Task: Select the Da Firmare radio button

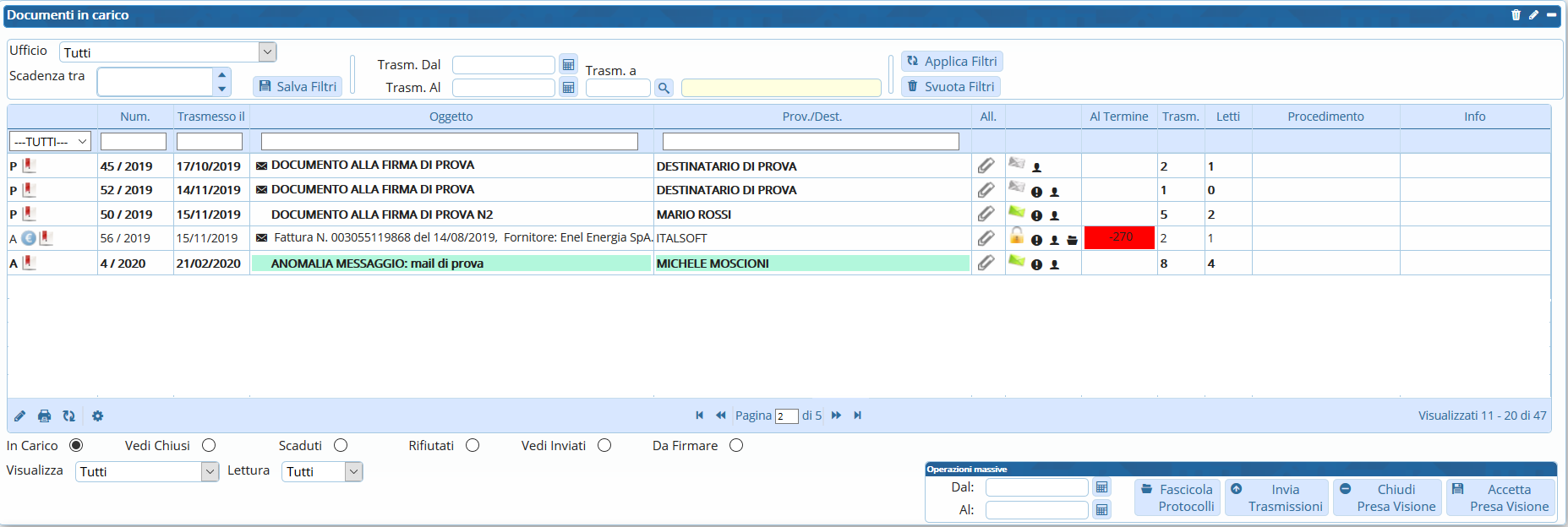Action: pos(736,446)
